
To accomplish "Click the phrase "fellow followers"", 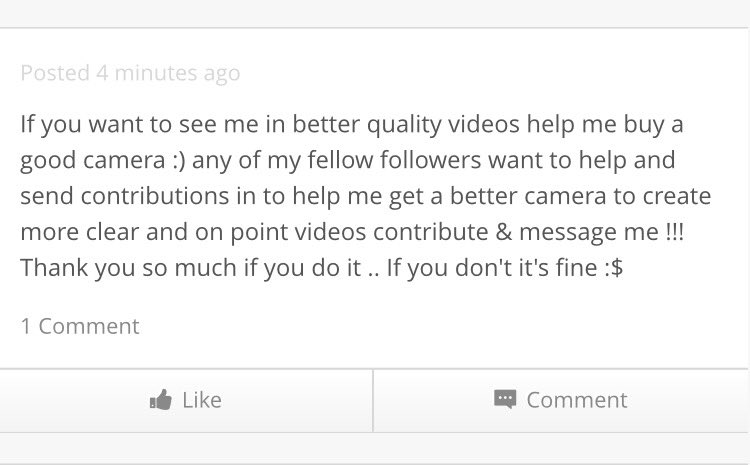I will coord(400,161).
